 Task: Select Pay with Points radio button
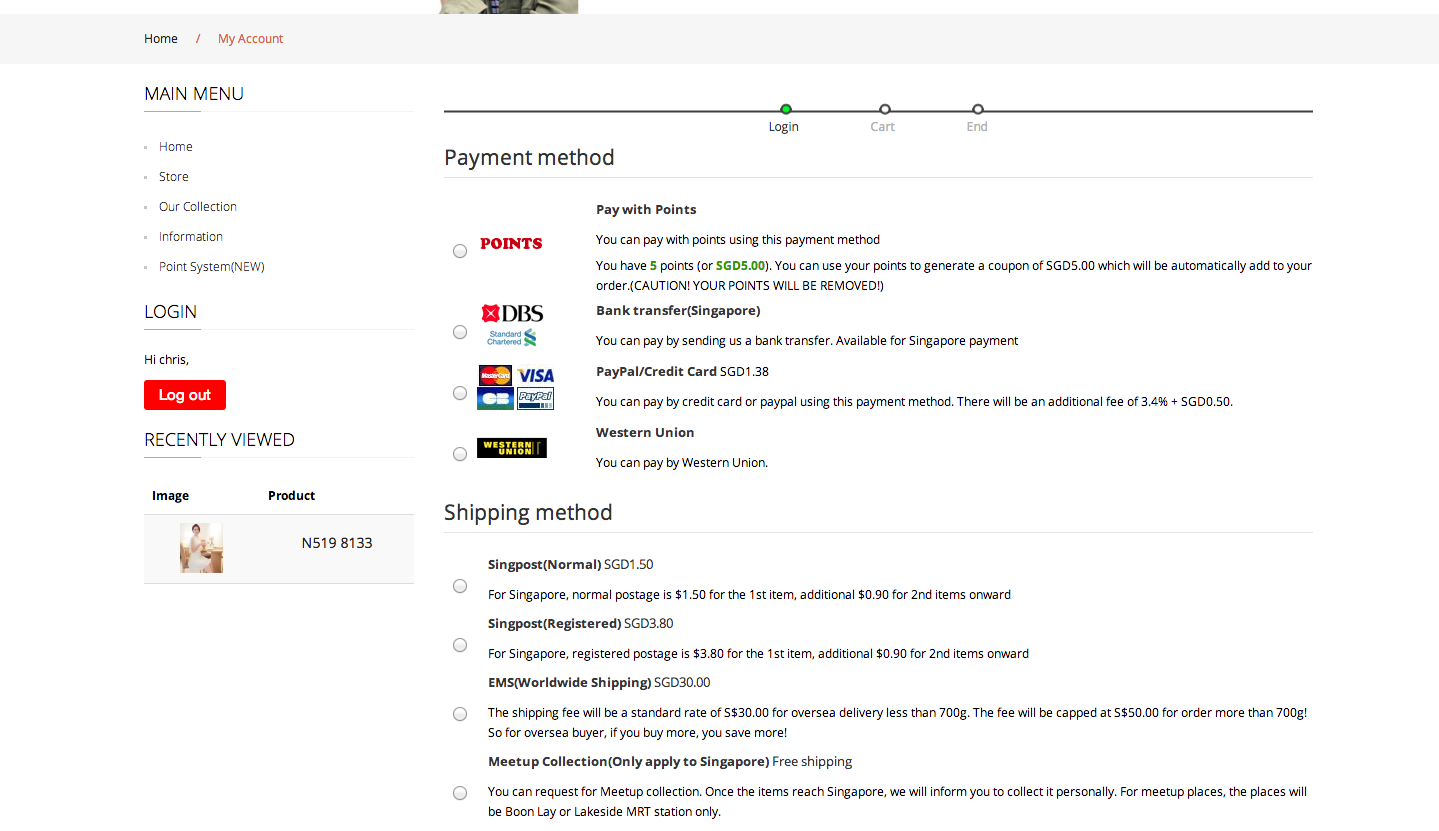[x=460, y=251]
